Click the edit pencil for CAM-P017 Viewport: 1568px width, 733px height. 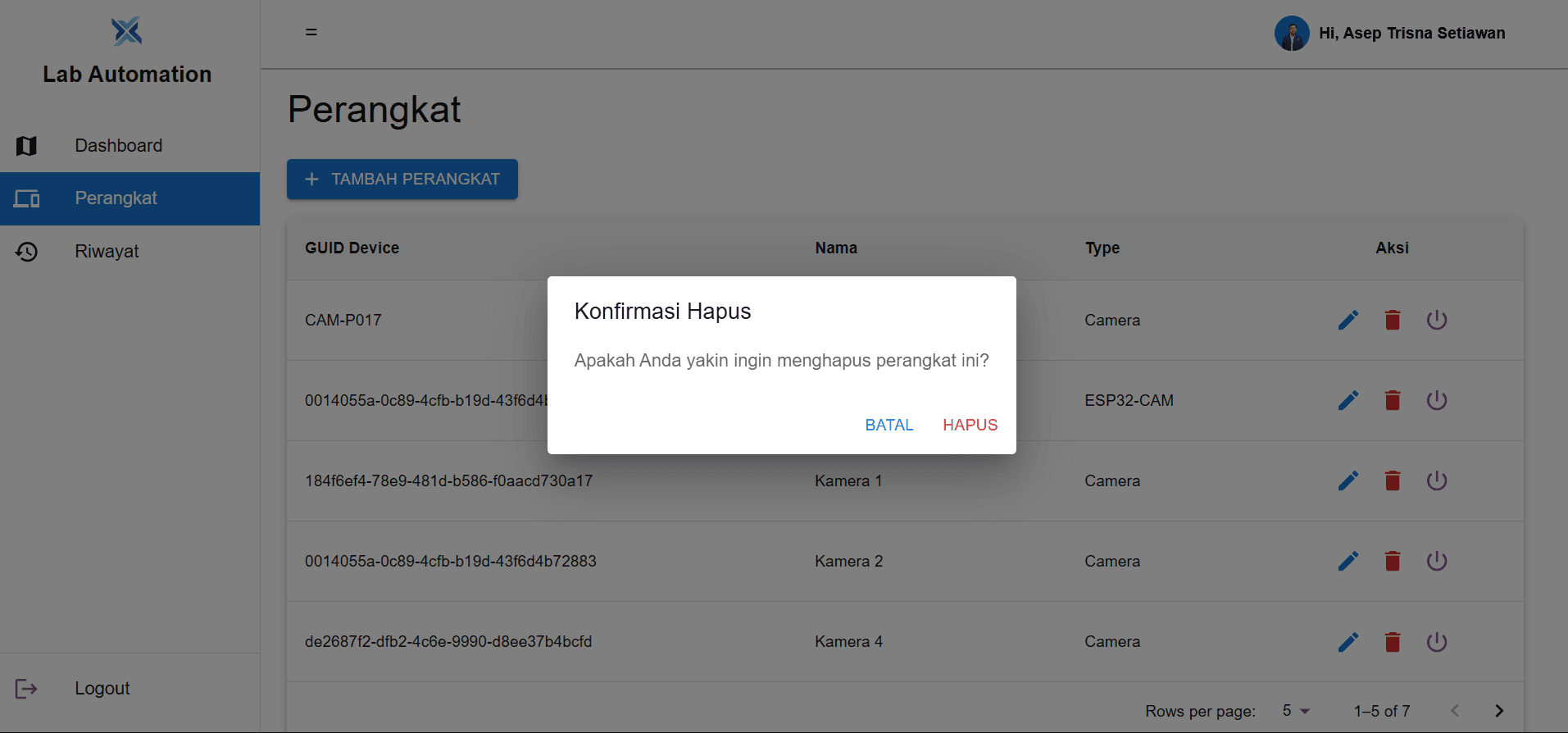[1348, 320]
